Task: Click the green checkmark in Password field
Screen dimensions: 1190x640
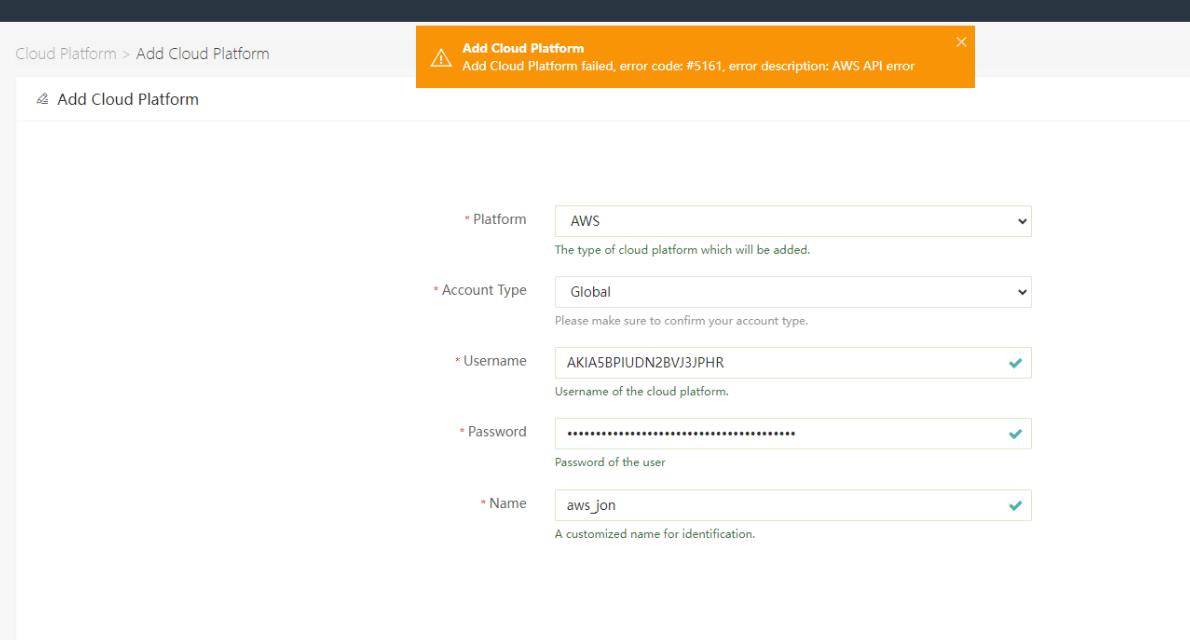Action: [1015, 434]
